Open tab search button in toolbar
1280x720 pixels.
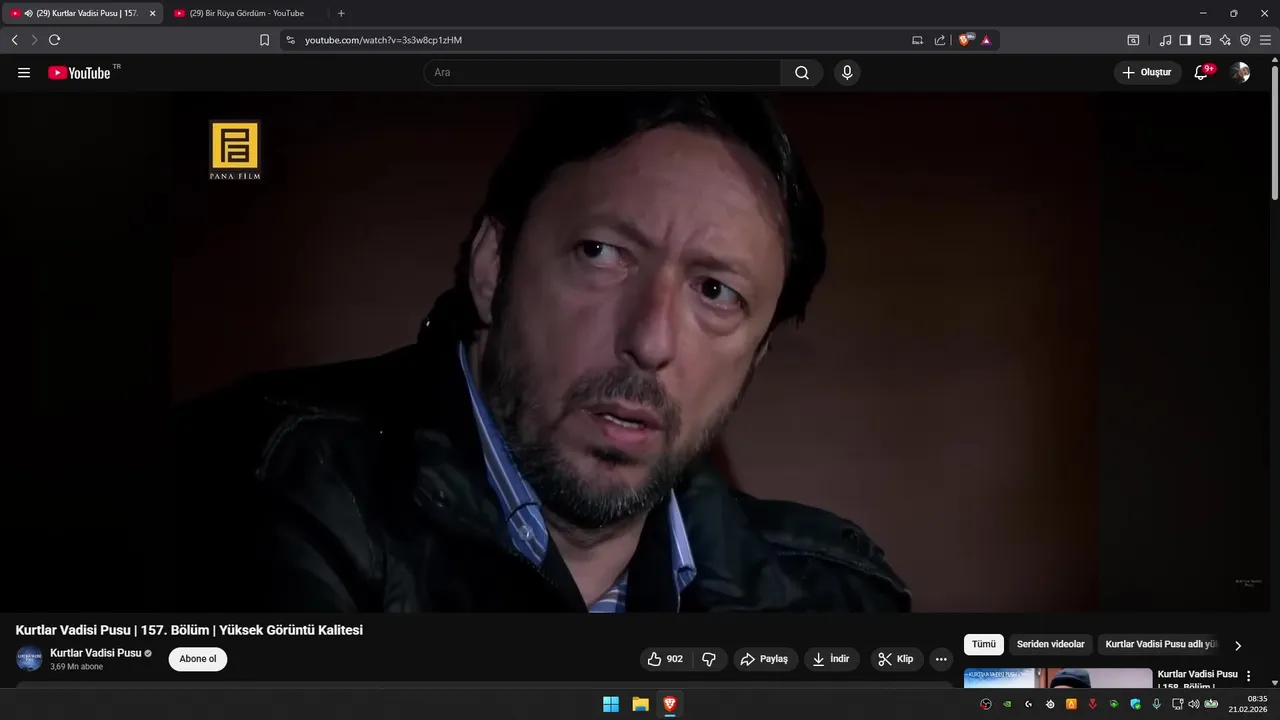tap(1133, 40)
